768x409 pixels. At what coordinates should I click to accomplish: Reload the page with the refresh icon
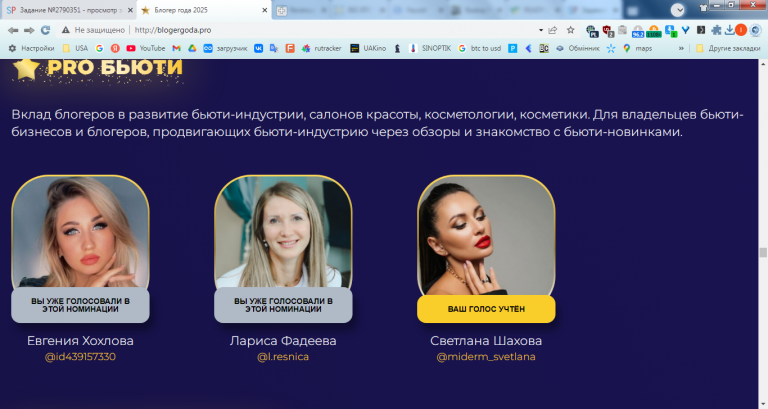coord(46,30)
